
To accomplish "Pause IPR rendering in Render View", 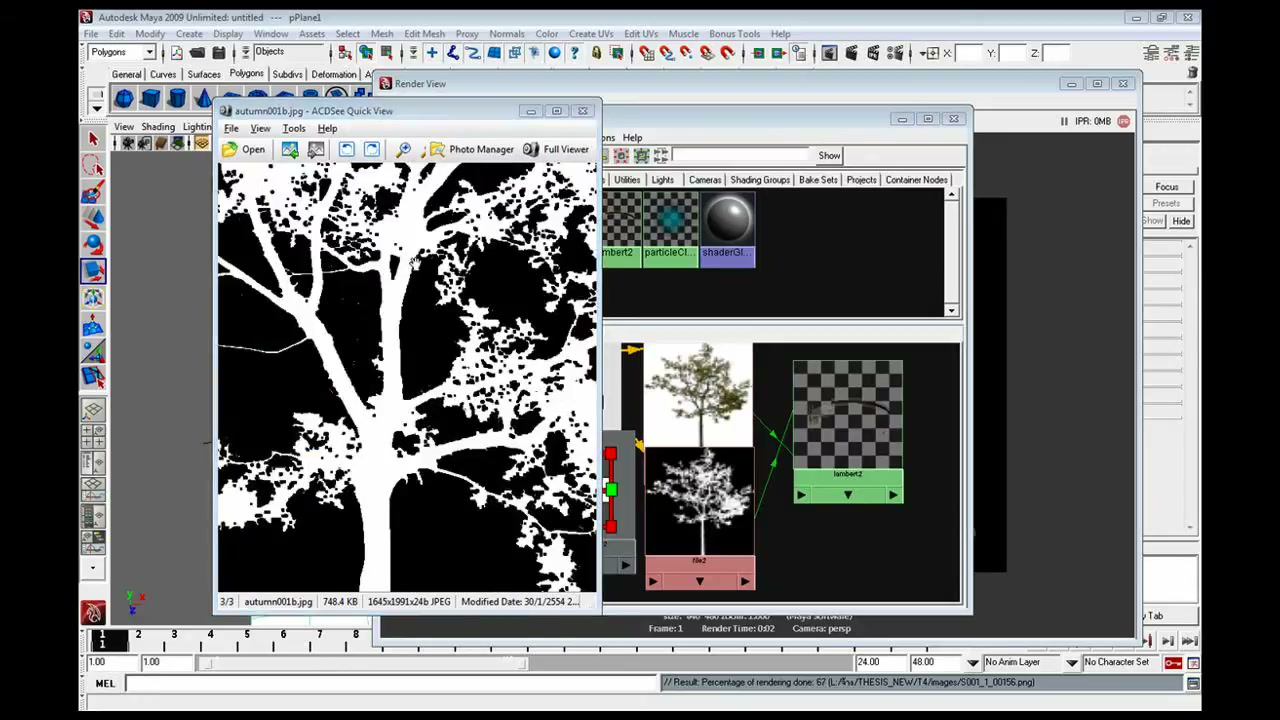I will (x=1064, y=121).
